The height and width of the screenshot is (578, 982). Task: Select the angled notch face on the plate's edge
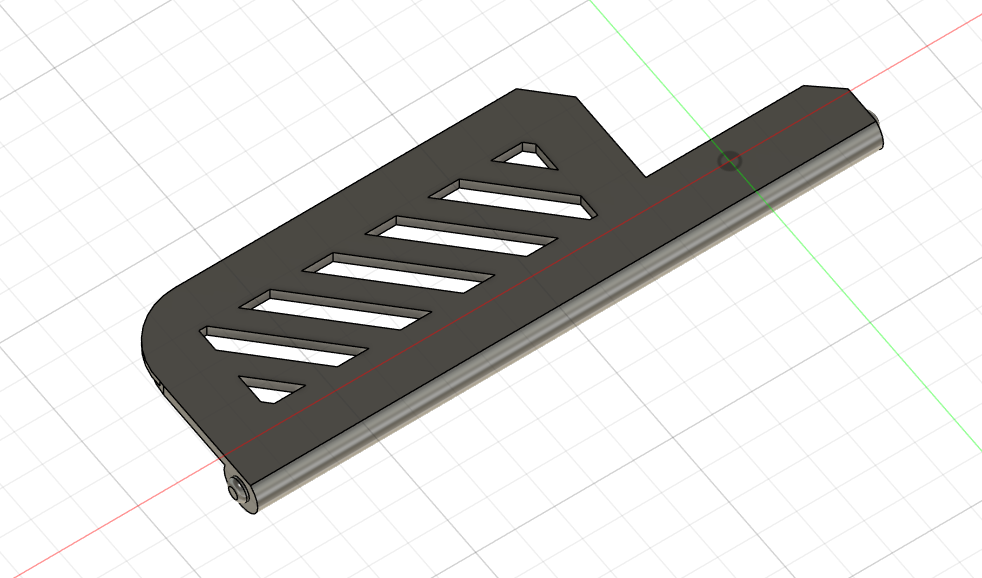(611, 137)
